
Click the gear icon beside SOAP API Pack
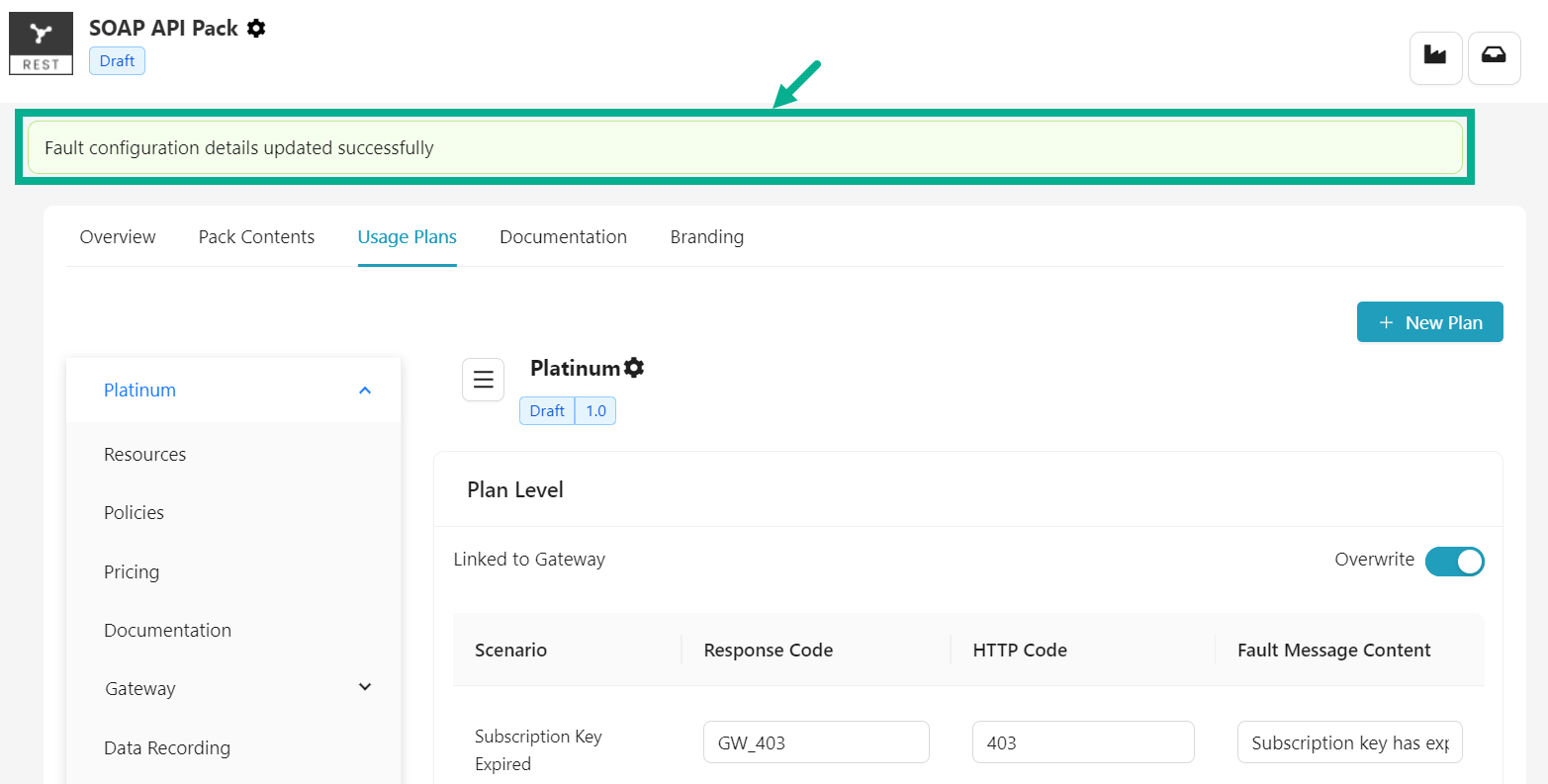256,29
